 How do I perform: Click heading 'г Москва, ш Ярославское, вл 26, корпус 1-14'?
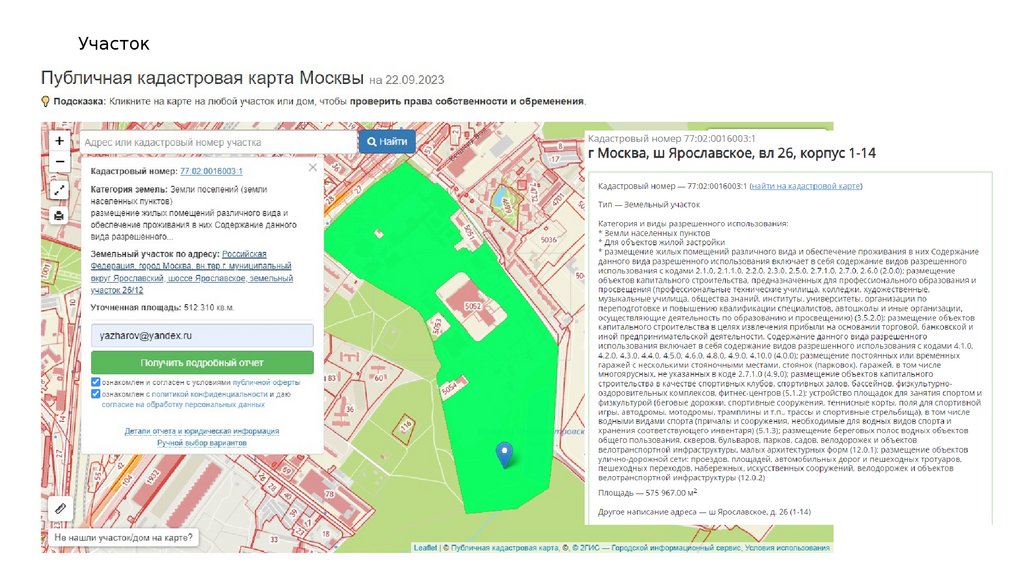tap(731, 153)
